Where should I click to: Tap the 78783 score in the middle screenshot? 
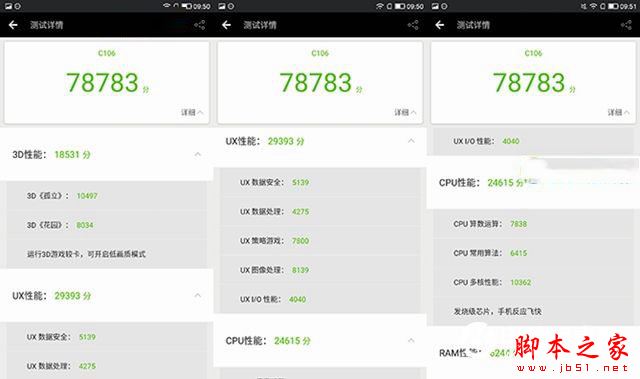click(316, 83)
